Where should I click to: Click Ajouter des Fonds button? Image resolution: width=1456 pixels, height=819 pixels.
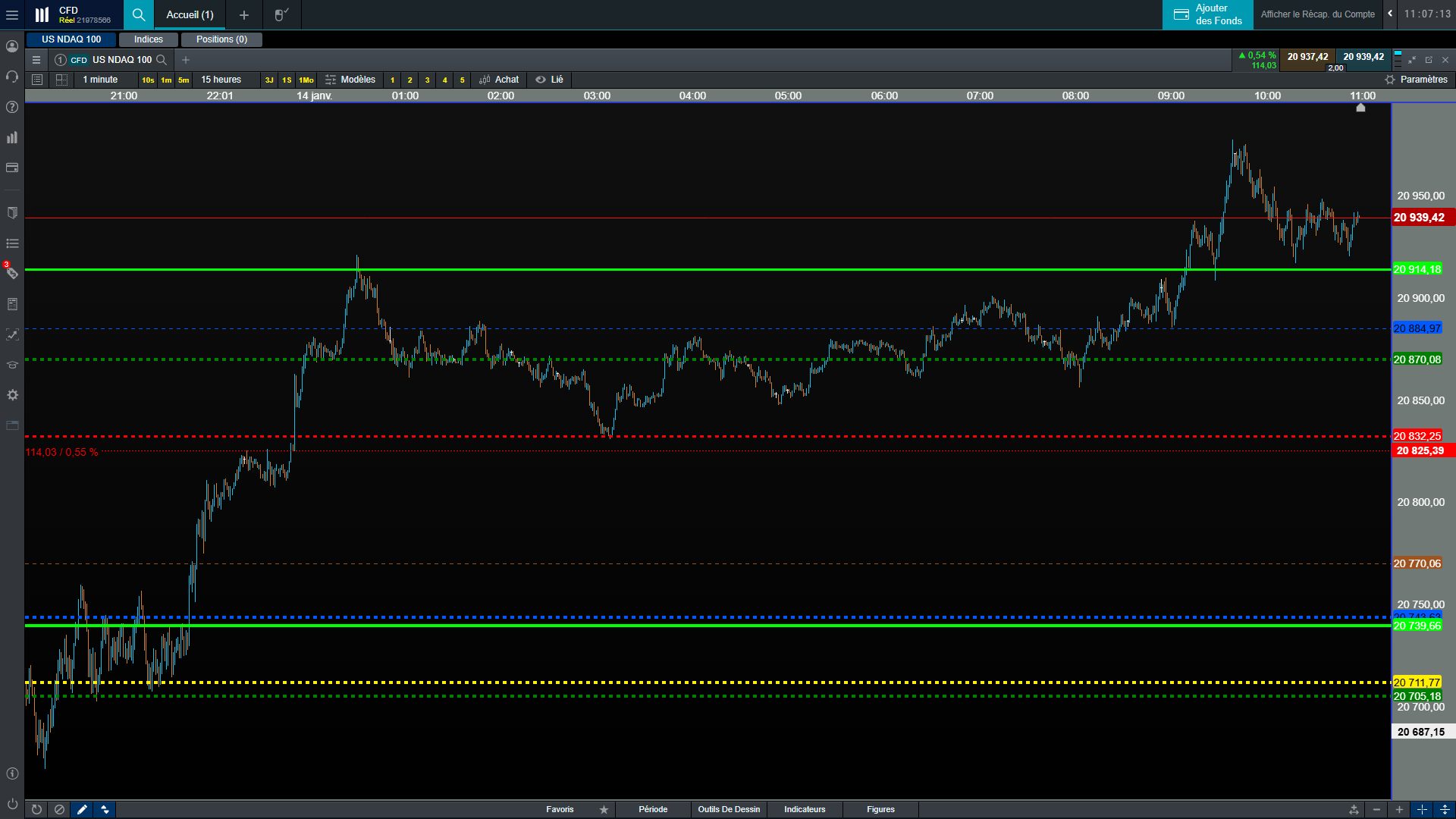coord(1207,14)
